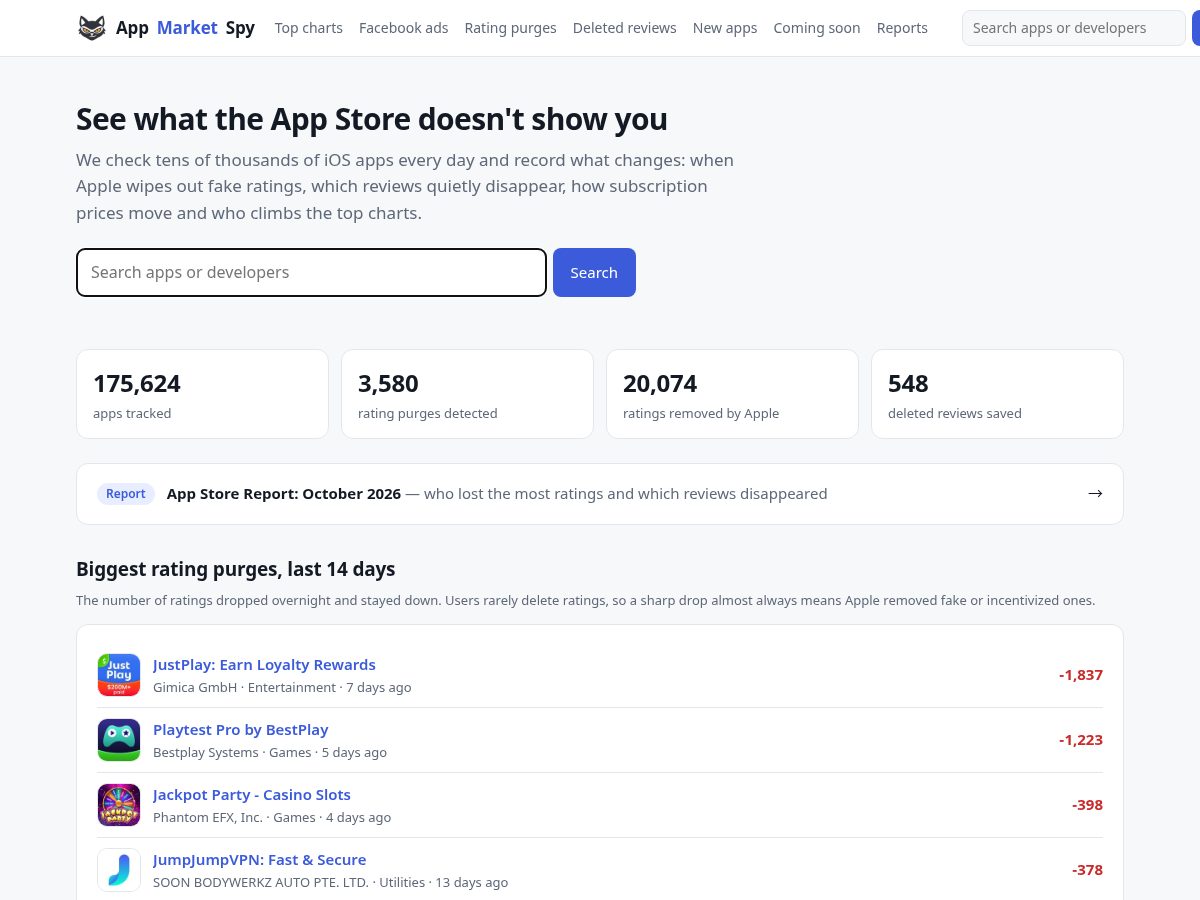Click the blue Search button

[x=594, y=272]
